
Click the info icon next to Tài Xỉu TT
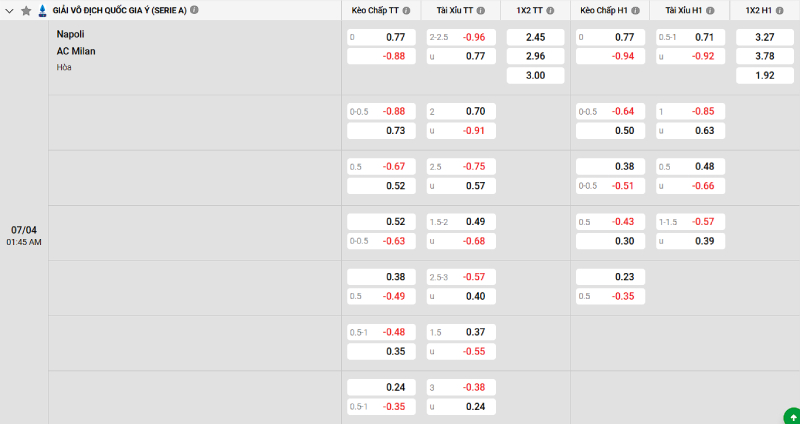[480, 10]
